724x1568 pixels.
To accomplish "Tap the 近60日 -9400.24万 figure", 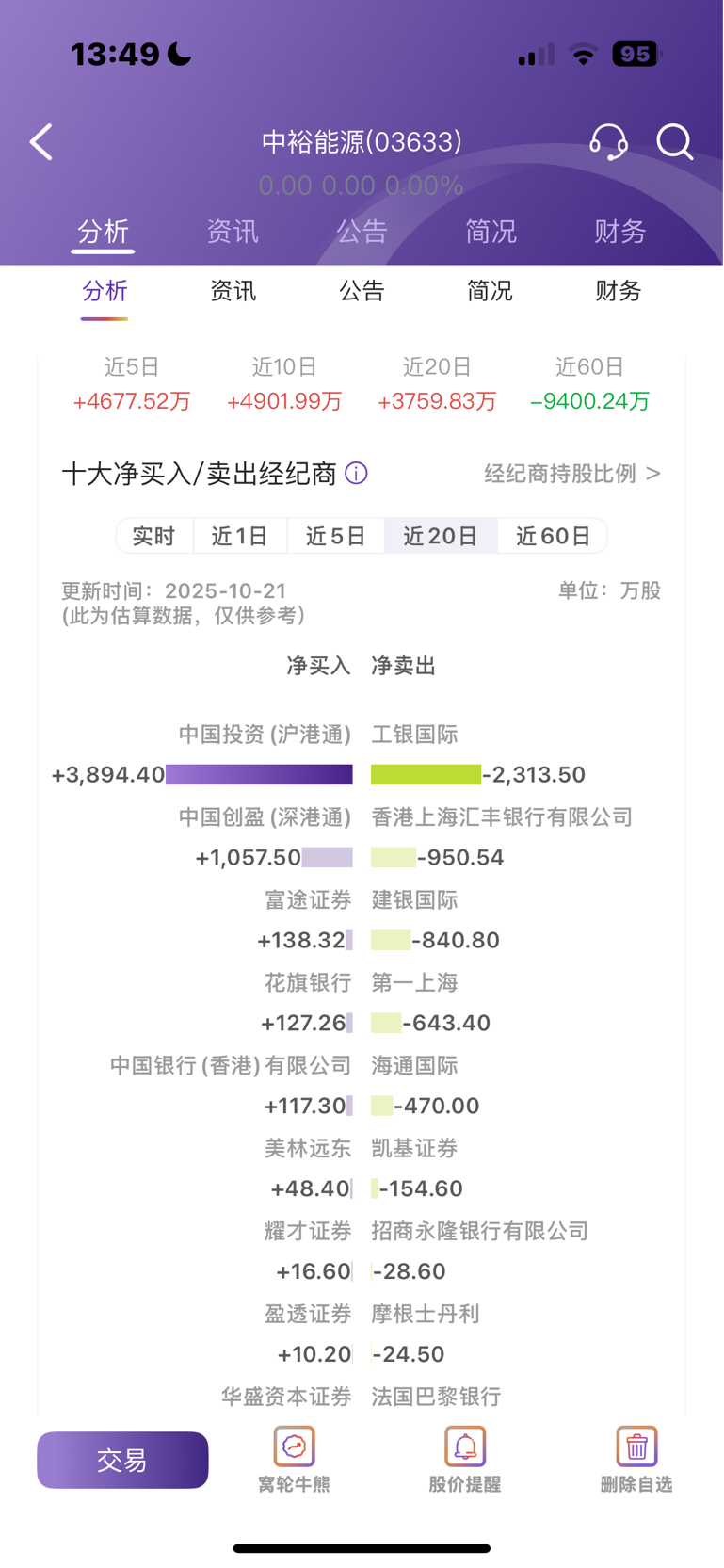I will click(x=589, y=401).
